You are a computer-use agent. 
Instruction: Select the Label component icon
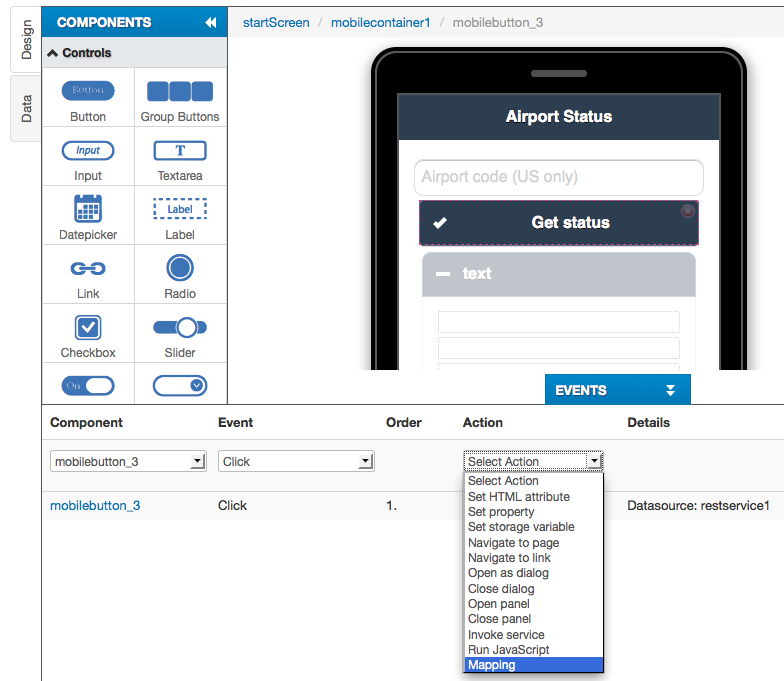tap(180, 209)
